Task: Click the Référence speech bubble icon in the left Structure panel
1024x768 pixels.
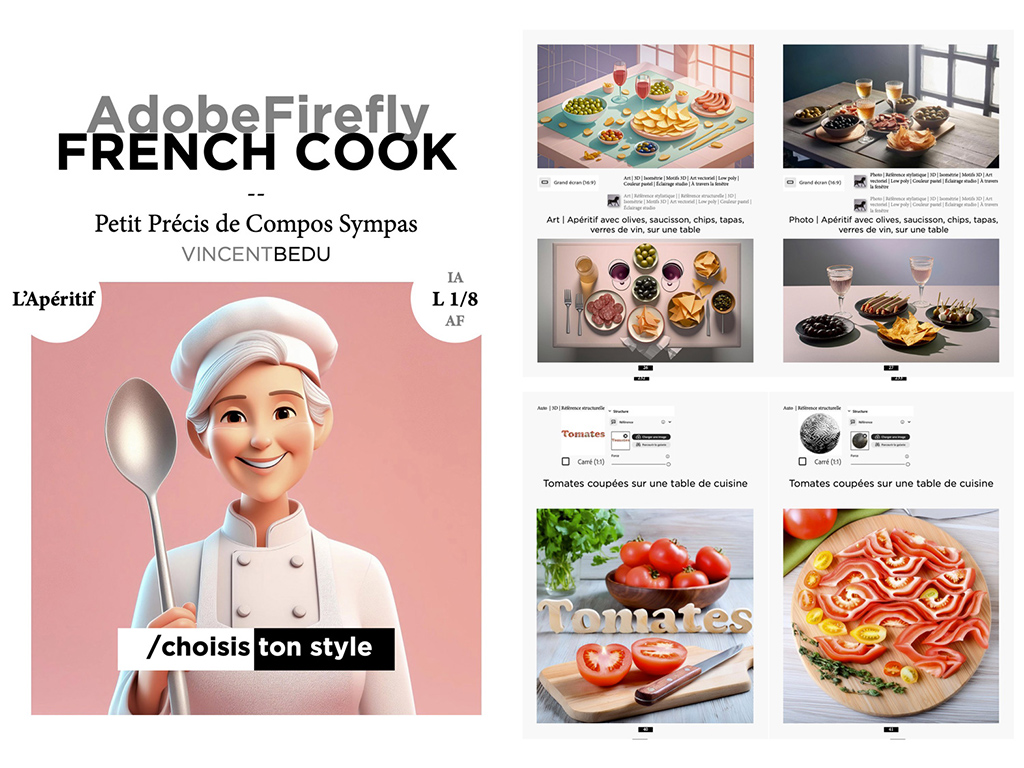Action: pyautogui.click(x=613, y=422)
